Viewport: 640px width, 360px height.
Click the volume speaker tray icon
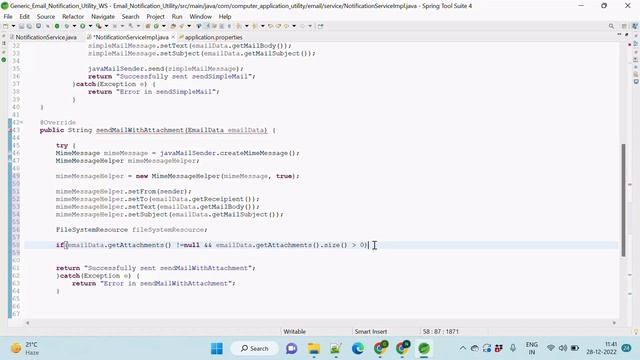pos(563,348)
